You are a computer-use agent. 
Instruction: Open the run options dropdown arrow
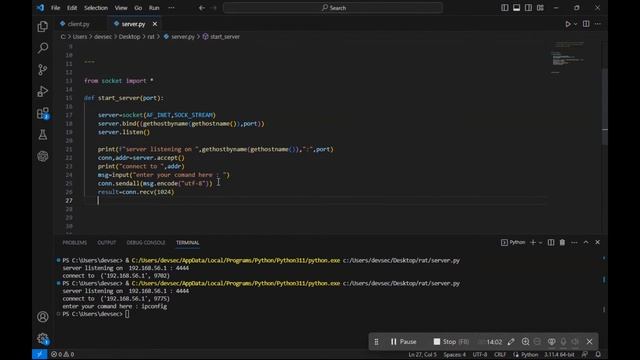576,24
